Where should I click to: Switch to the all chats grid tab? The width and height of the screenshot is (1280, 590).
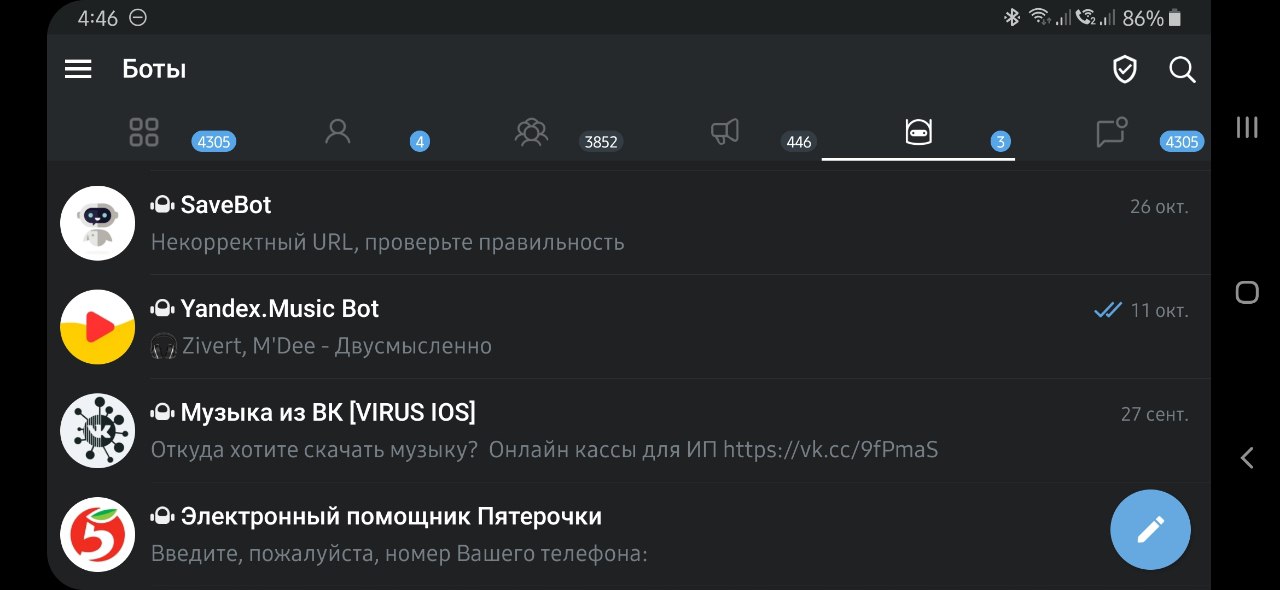click(144, 132)
